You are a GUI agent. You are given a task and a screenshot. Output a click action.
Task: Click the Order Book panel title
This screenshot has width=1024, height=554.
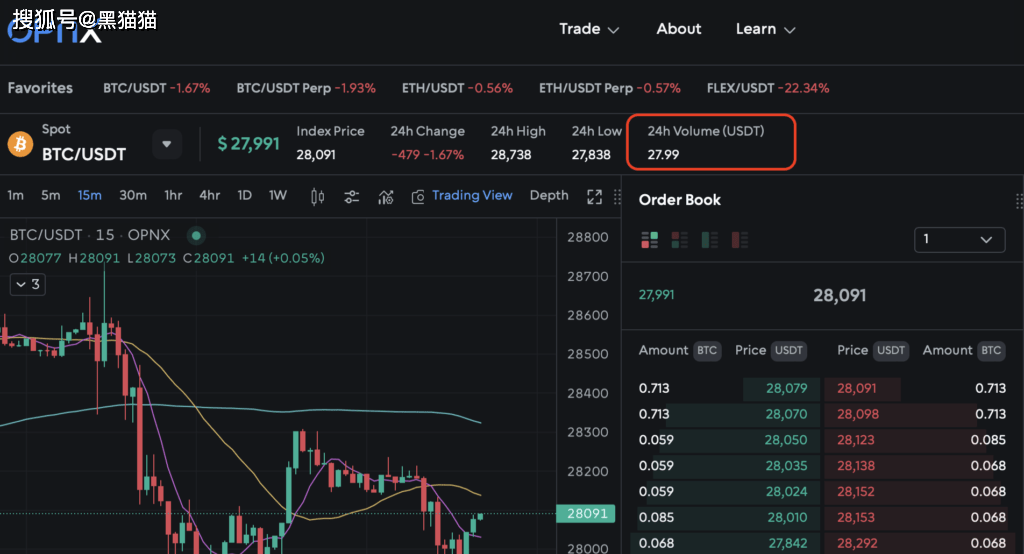pyautogui.click(x=679, y=200)
